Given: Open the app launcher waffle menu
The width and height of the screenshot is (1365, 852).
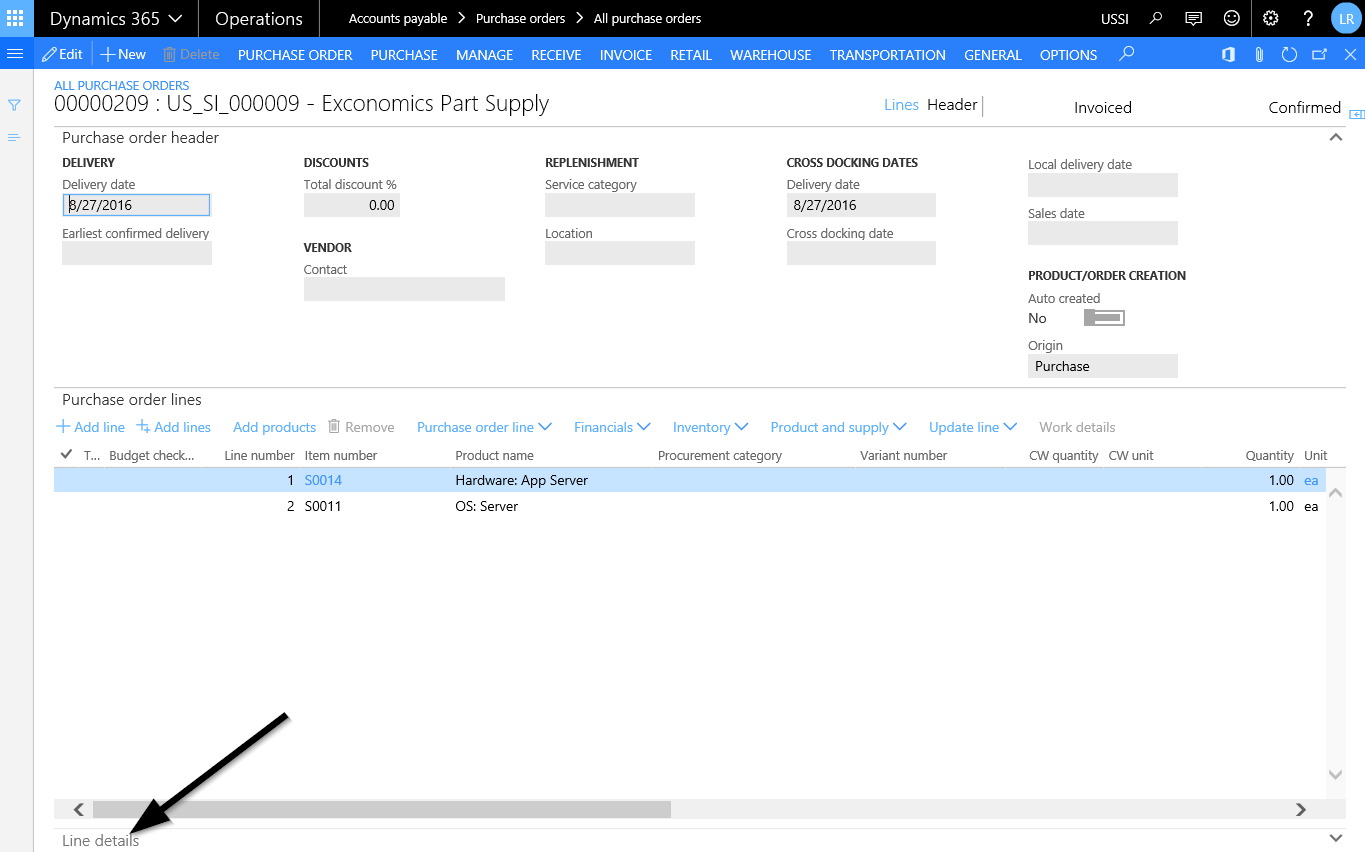Looking at the screenshot, I should 15,18.
